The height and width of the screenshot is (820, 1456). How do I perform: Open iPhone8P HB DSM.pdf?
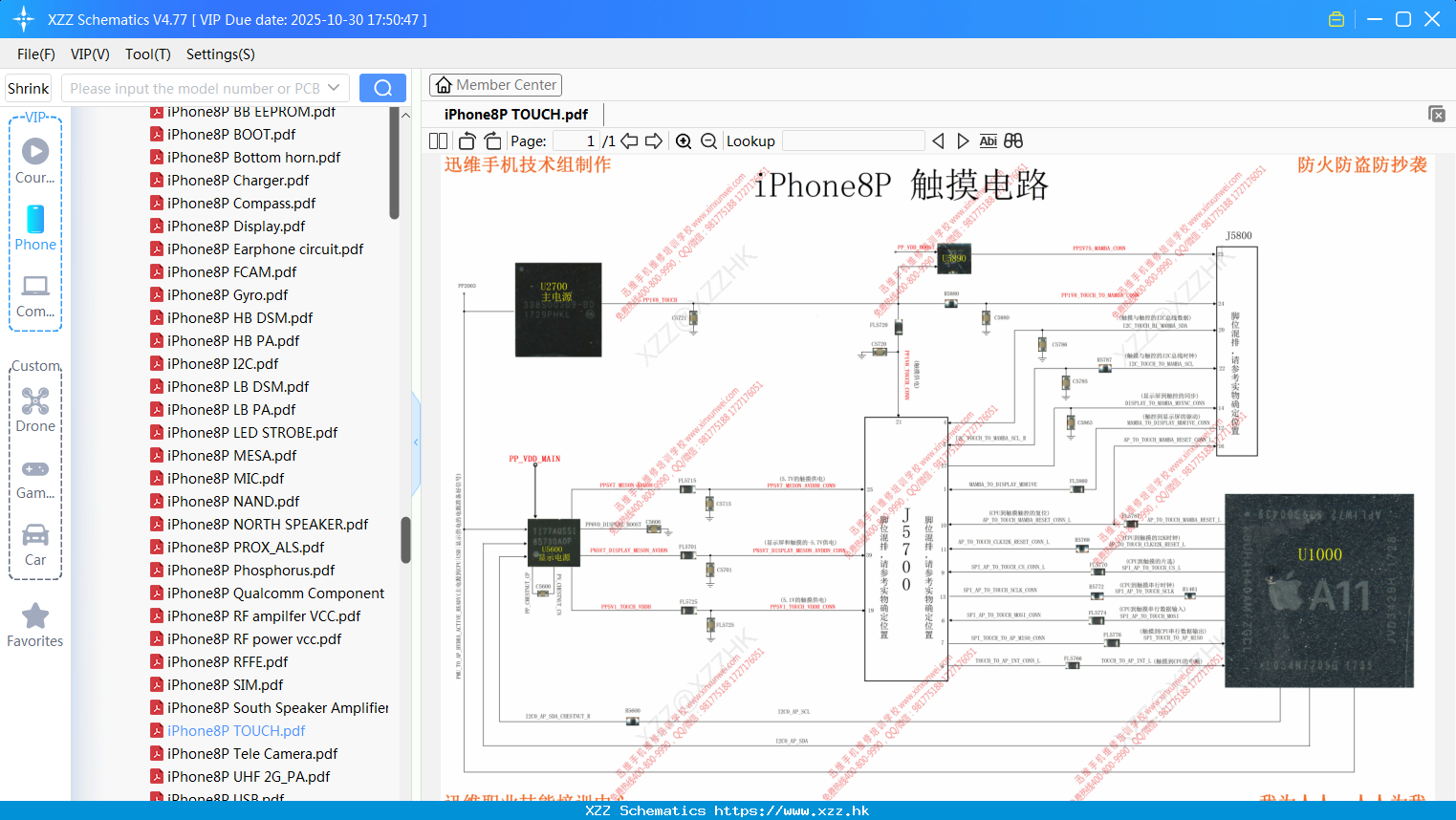tap(240, 318)
